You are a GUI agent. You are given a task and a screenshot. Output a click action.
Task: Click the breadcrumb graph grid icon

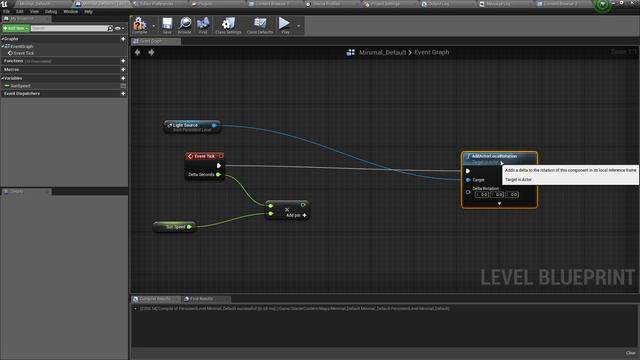[x=351, y=52]
